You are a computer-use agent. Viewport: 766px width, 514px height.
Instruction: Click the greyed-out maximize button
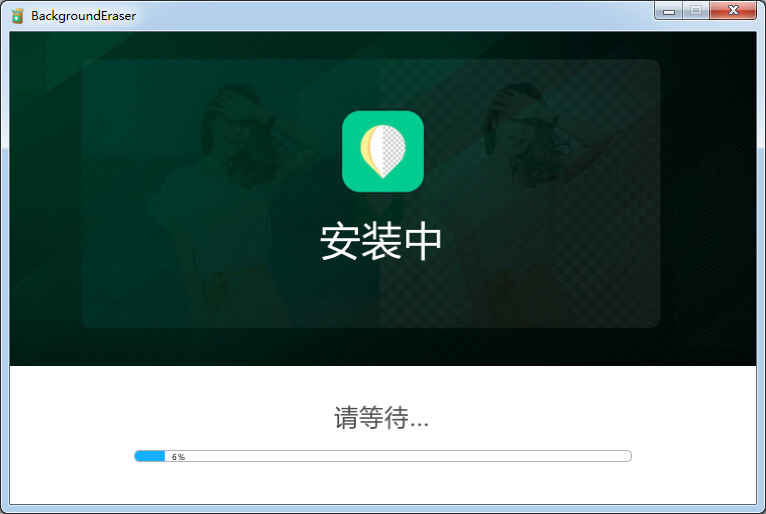tap(695, 11)
